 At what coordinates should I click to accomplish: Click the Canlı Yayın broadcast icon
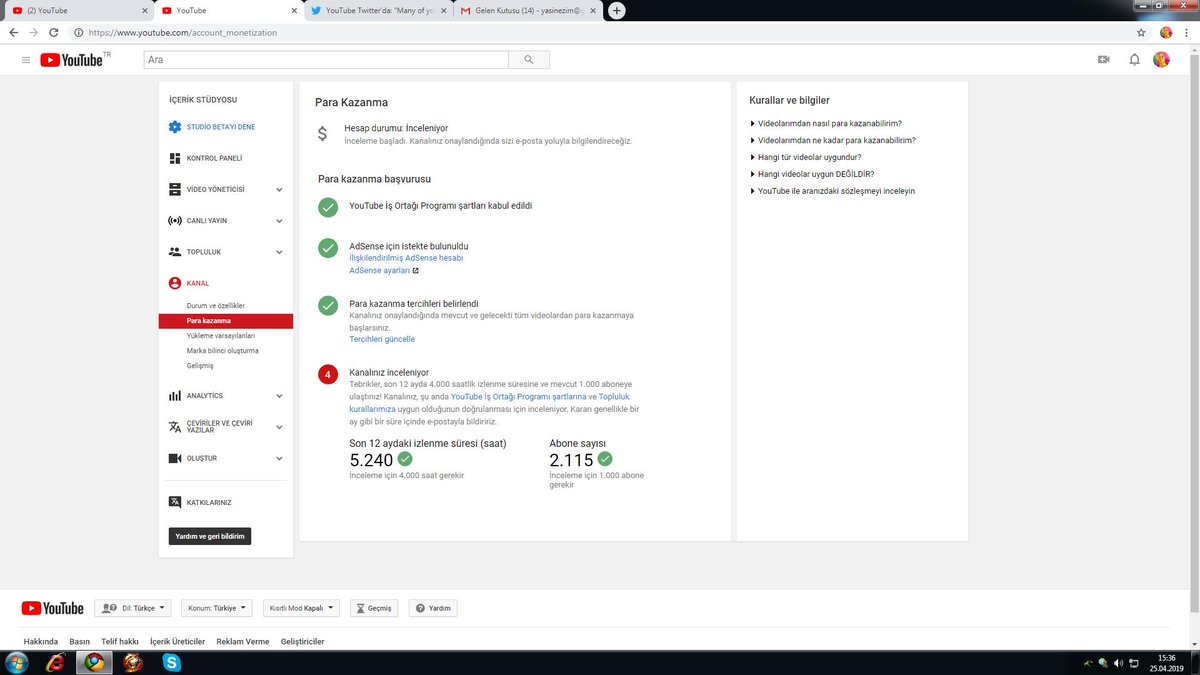coord(175,220)
